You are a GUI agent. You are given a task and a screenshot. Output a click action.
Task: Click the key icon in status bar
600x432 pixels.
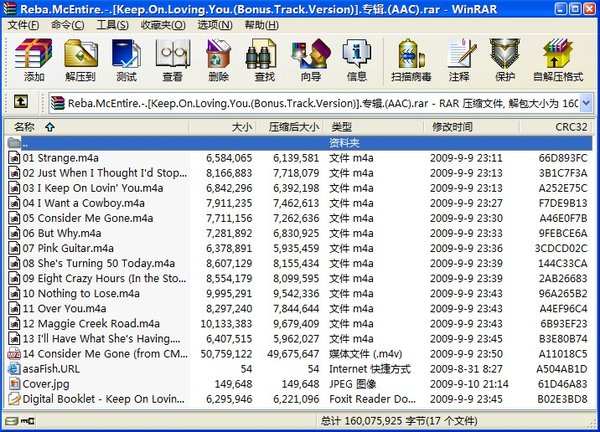pyautogui.click(x=27, y=421)
